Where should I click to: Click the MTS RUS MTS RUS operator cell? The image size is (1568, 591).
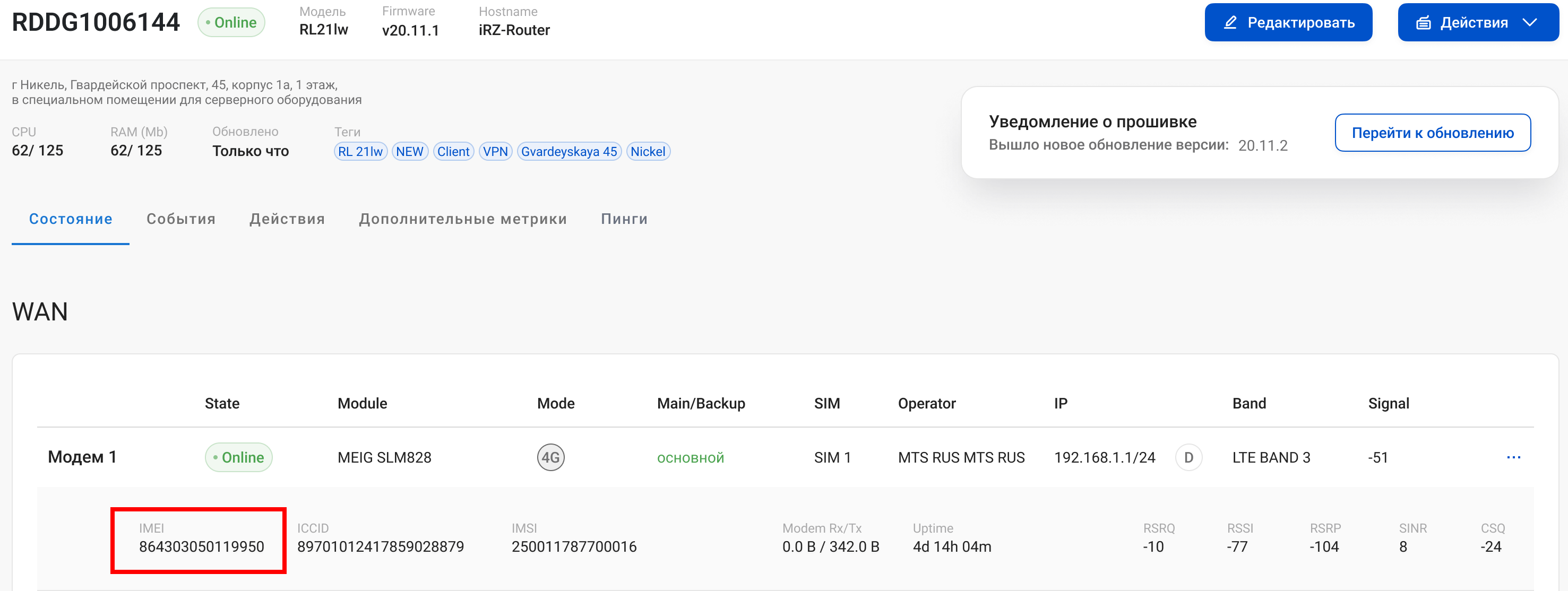pos(961,457)
